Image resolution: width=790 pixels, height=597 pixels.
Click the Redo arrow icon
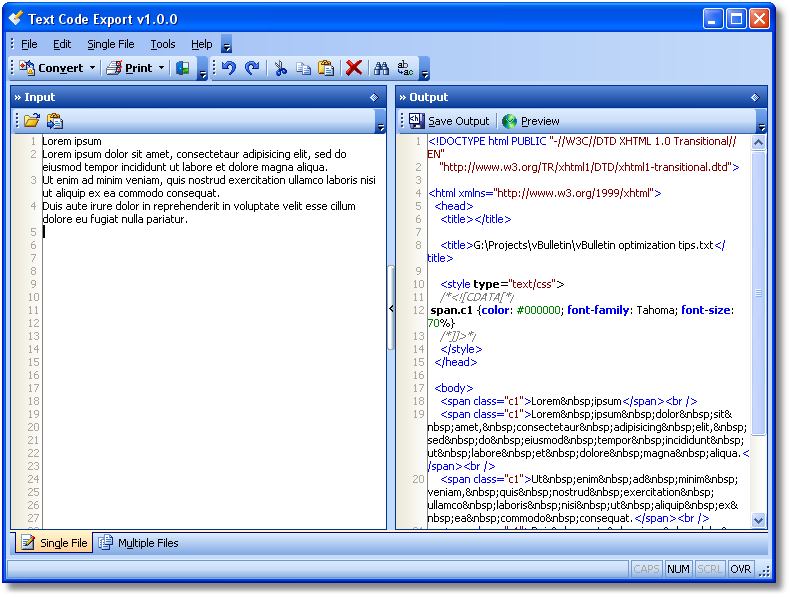252,68
